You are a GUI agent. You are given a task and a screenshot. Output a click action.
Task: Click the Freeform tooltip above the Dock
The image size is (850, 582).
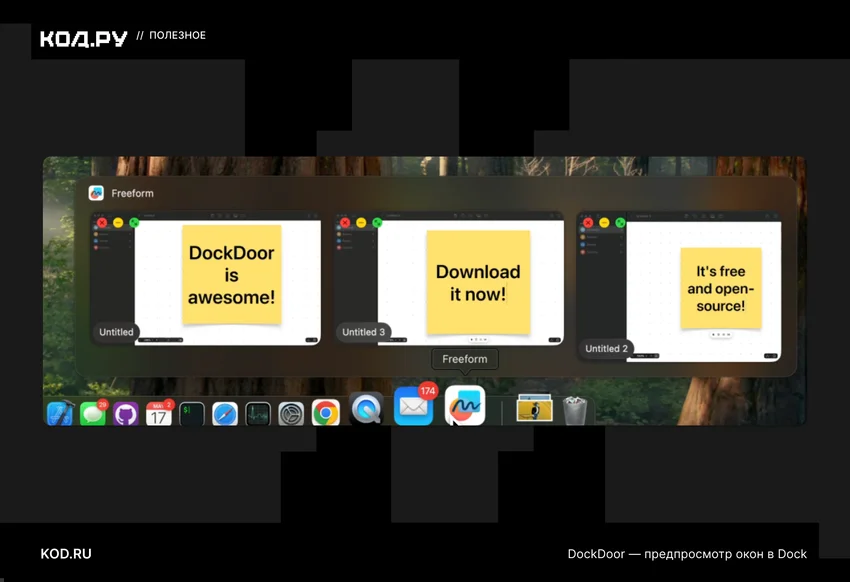465,359
